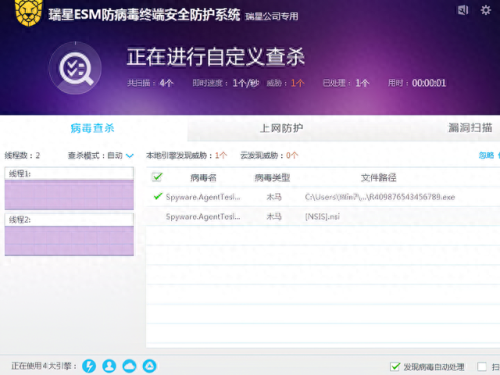Viewport: 500px width, 375px height.
Task: Click the triangle-cloud engine icon
Action: (x=150, y=366)
